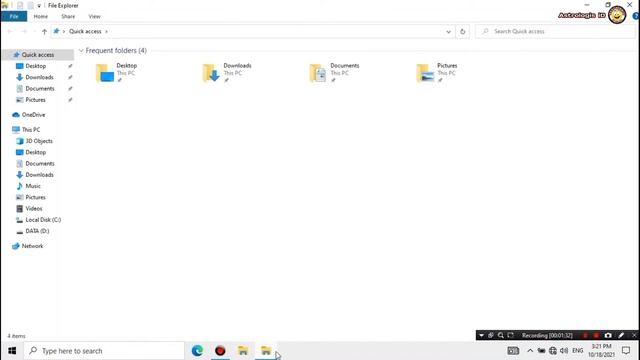Open the View ribbon tab
Screen dimensions: 640x360
(94, 16)
